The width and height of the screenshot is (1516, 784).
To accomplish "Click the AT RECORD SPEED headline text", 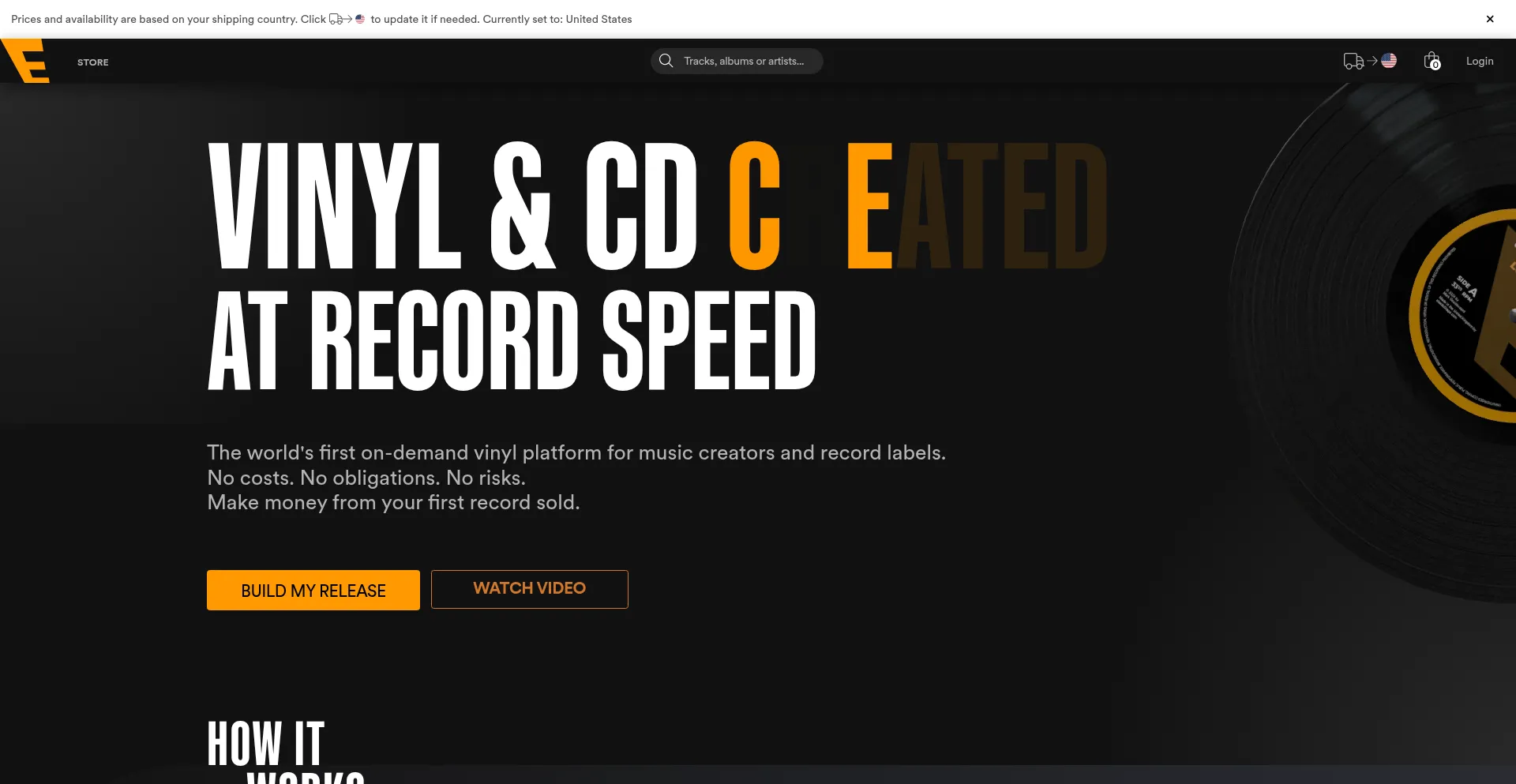I will tap(512, 339).
